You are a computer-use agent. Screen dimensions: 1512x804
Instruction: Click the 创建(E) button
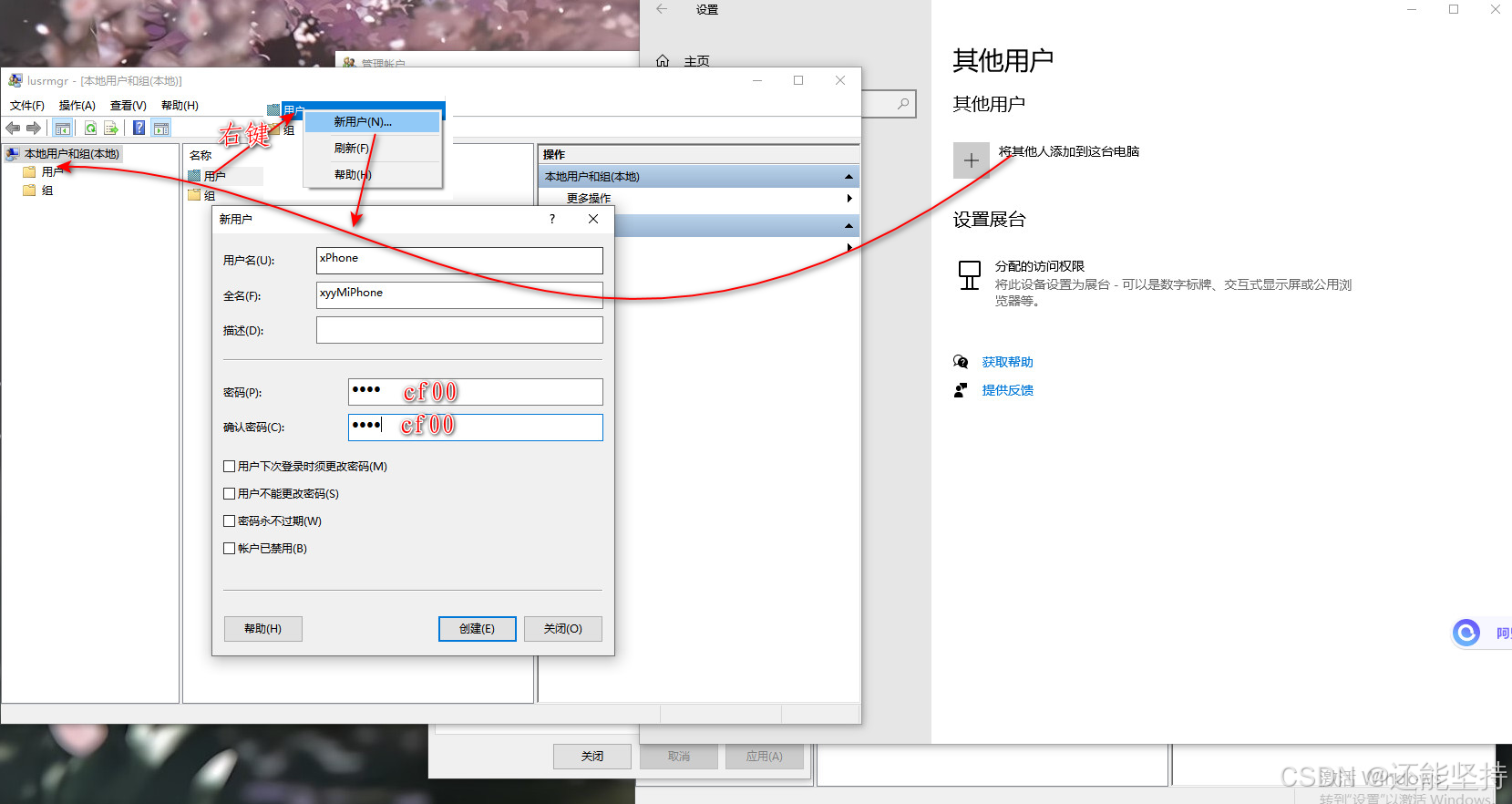coord(478,629)
